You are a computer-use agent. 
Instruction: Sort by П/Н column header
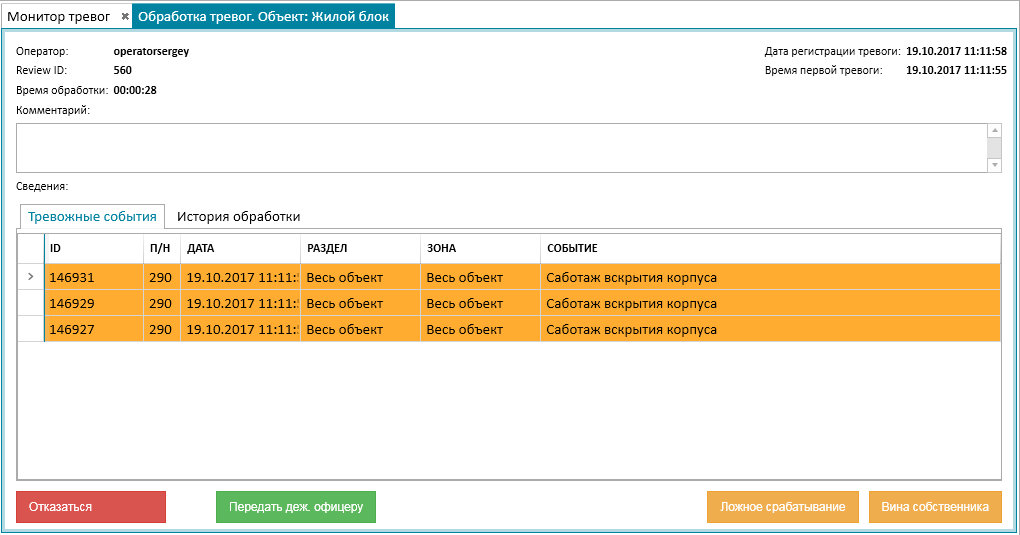[162, 249]
